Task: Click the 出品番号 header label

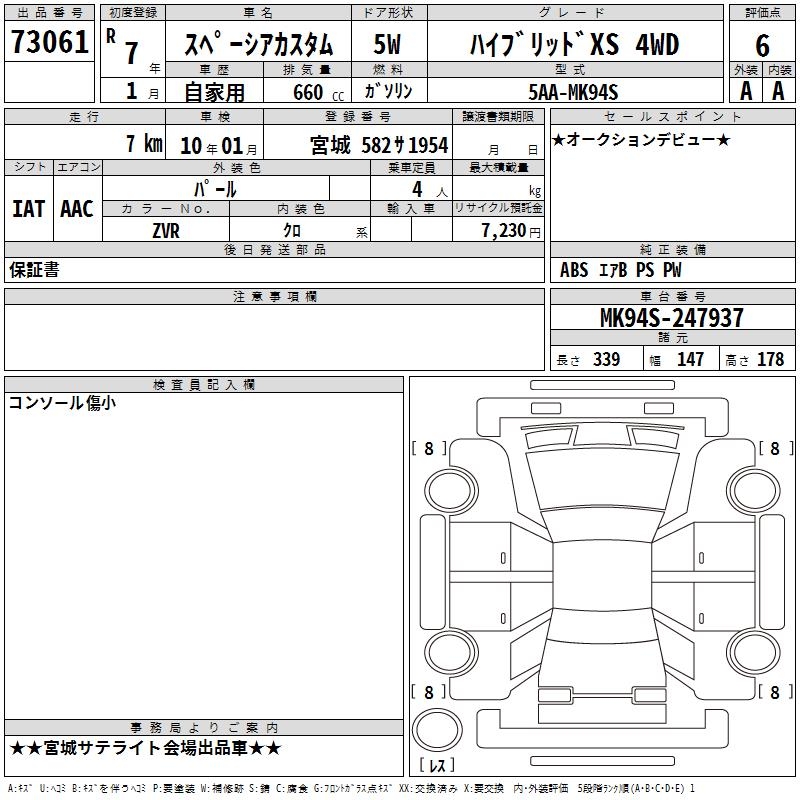Action: click(x=49, y=13)
